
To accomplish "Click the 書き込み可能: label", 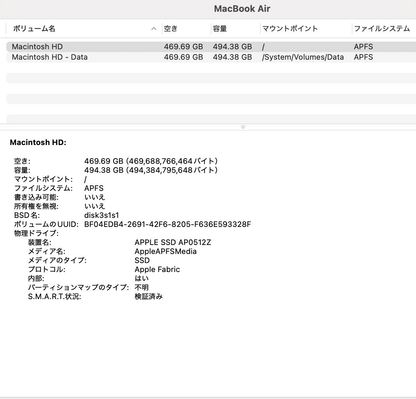I will 36,197.
